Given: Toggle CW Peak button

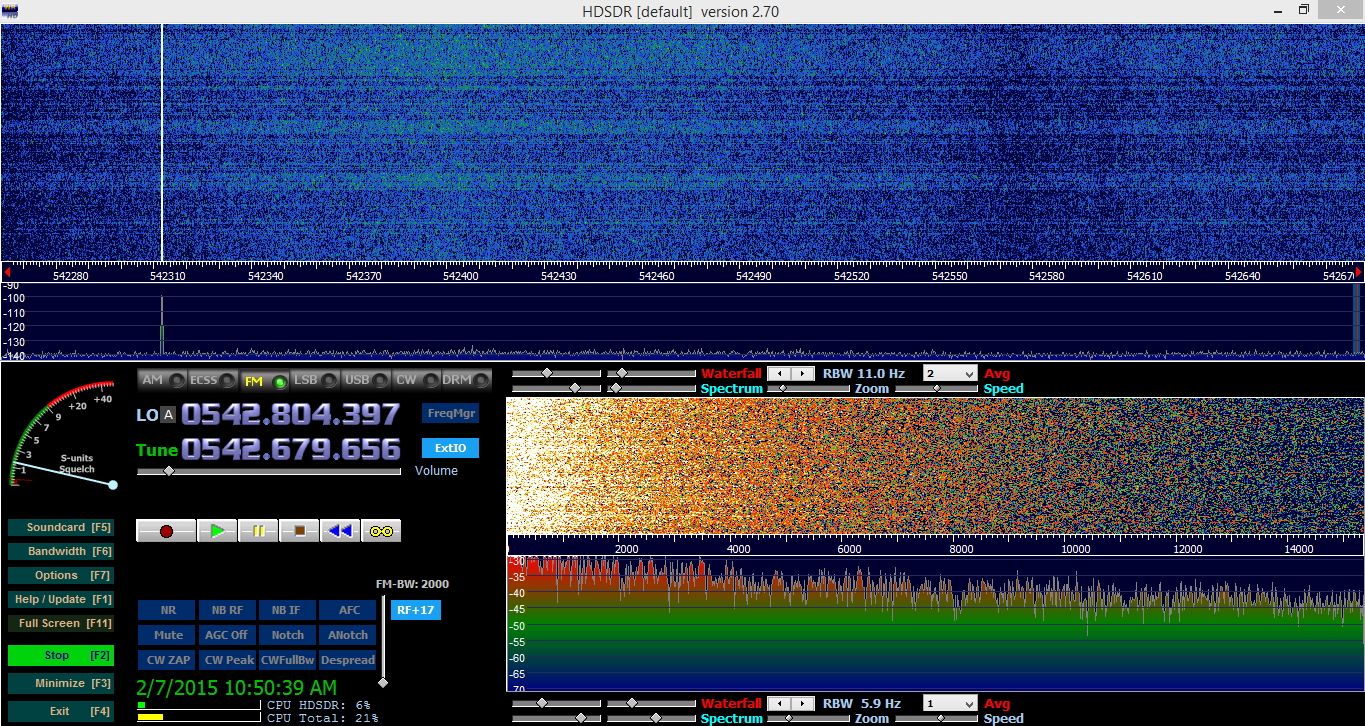Looking at the screenshot, I should pos(228,660).
